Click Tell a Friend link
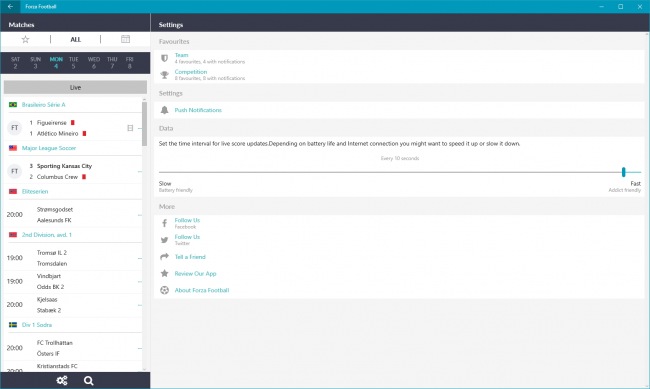This screenshot has width=650, height=389. [190, 257]
